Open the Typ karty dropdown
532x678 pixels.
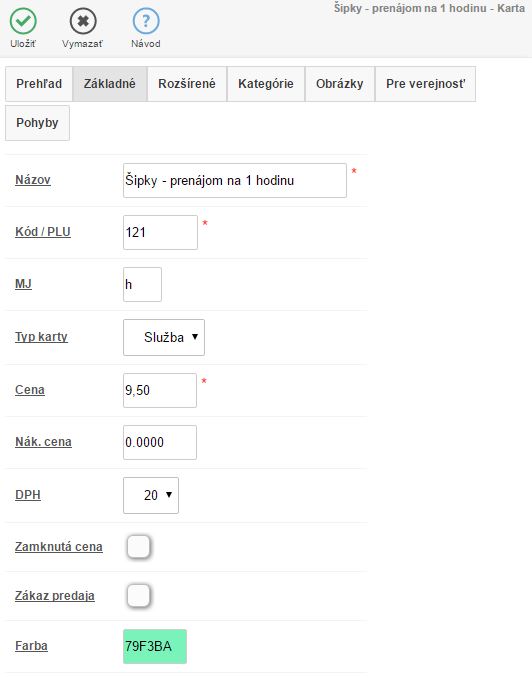pyautogui.click(x=164, y=337)
